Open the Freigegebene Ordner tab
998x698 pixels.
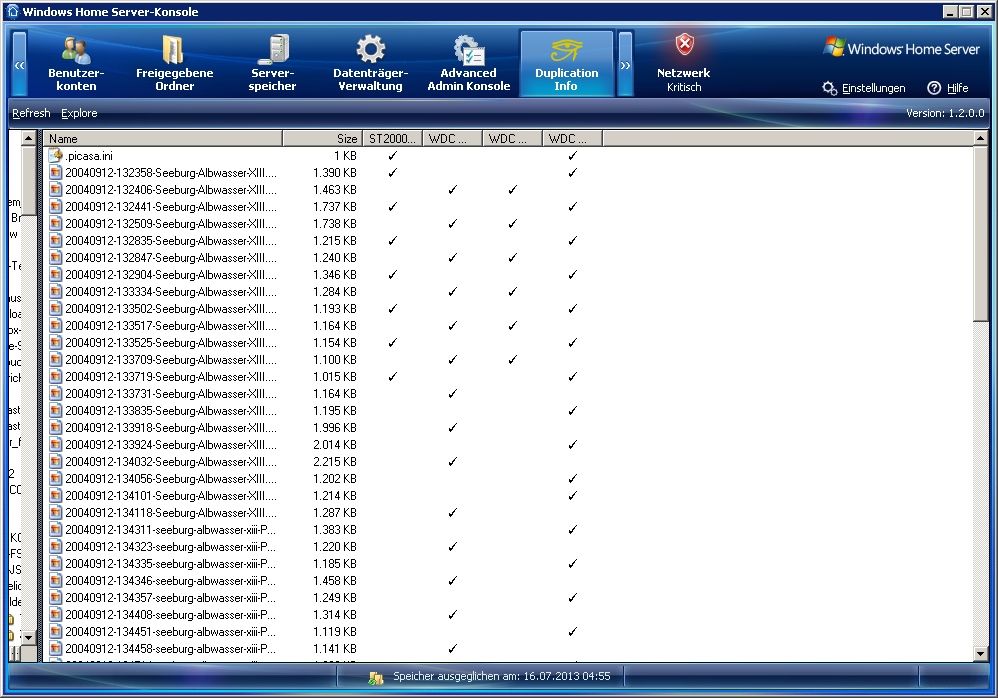pyautogui.click(x=174, y=64)
